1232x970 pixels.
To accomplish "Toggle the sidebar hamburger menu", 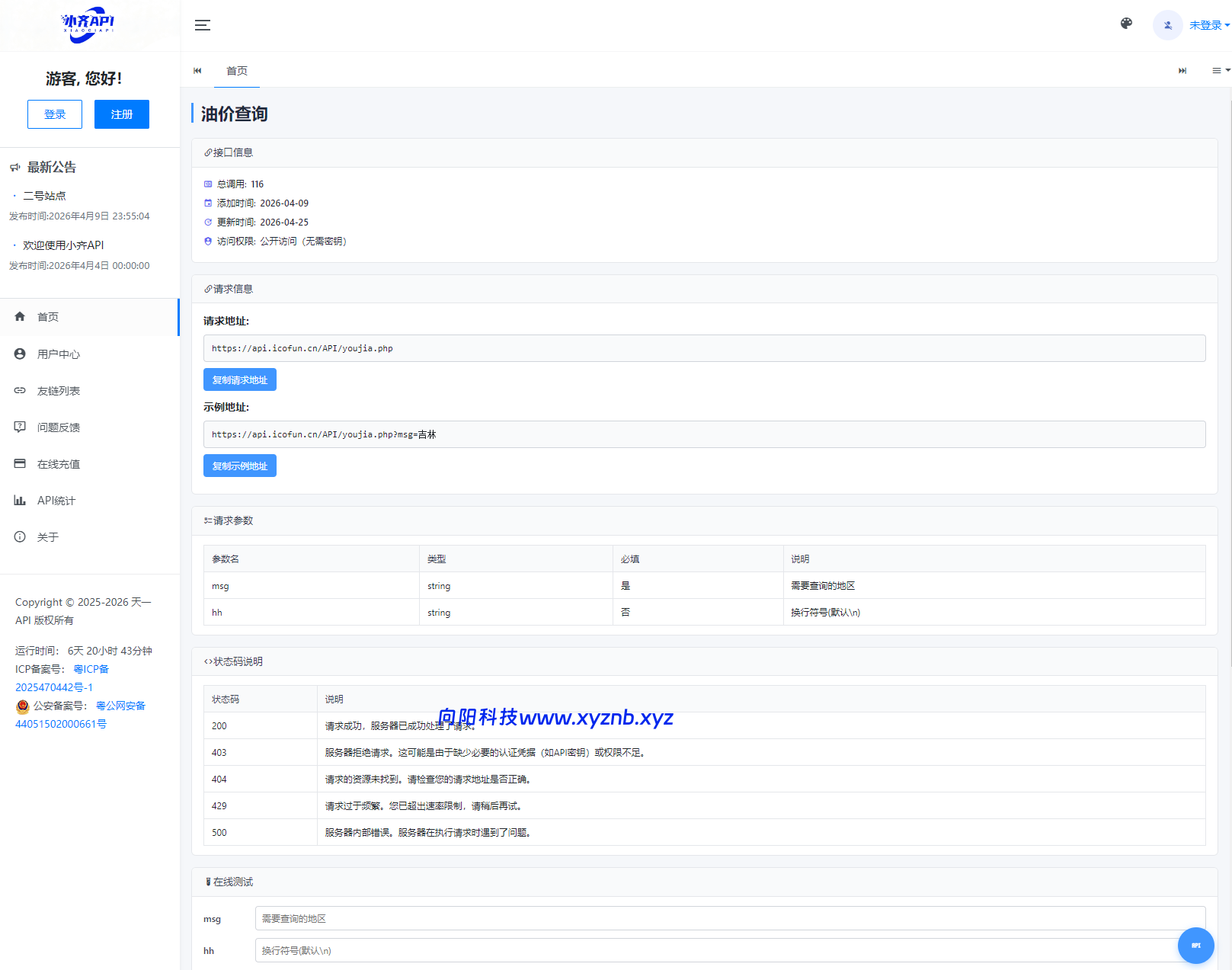I will (x=202, y=25).
